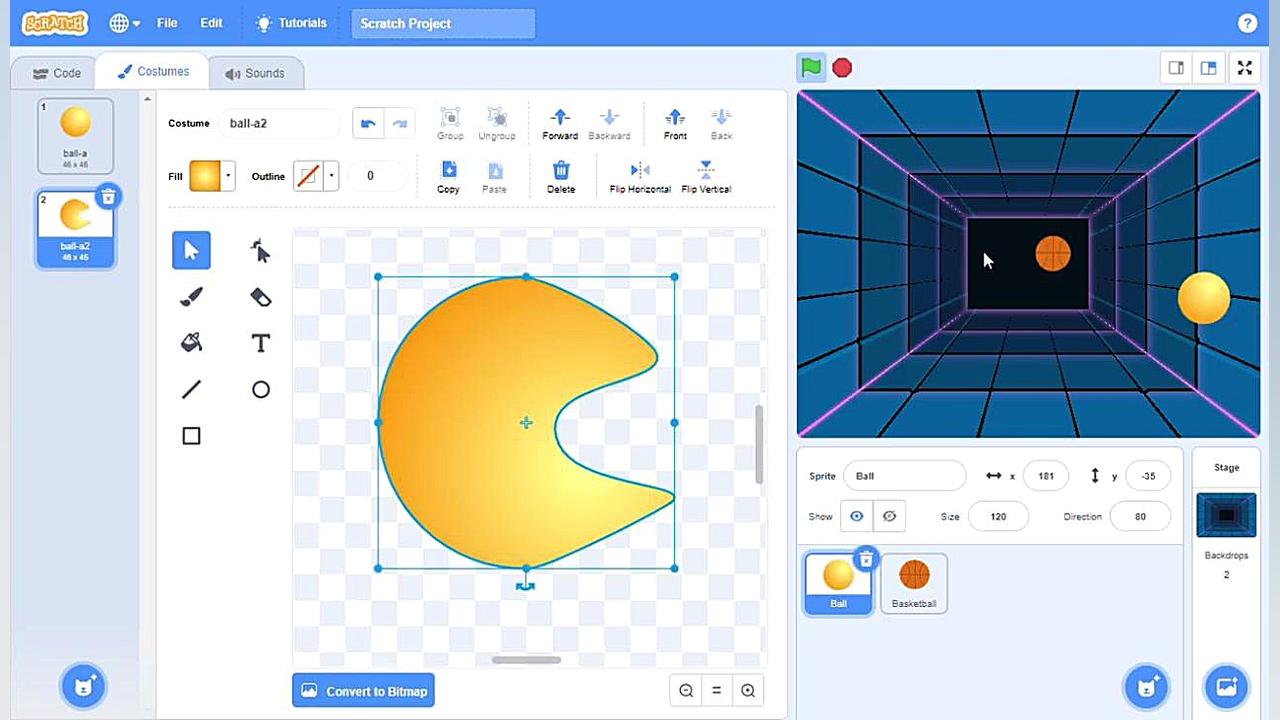Click the canvas vertical scrollbar
This screenshot has height=720, width=1280.
(759, 445)
